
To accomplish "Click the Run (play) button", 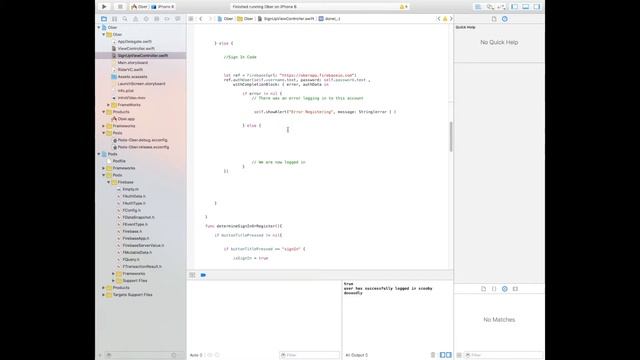I will click(x=104, y=7).
